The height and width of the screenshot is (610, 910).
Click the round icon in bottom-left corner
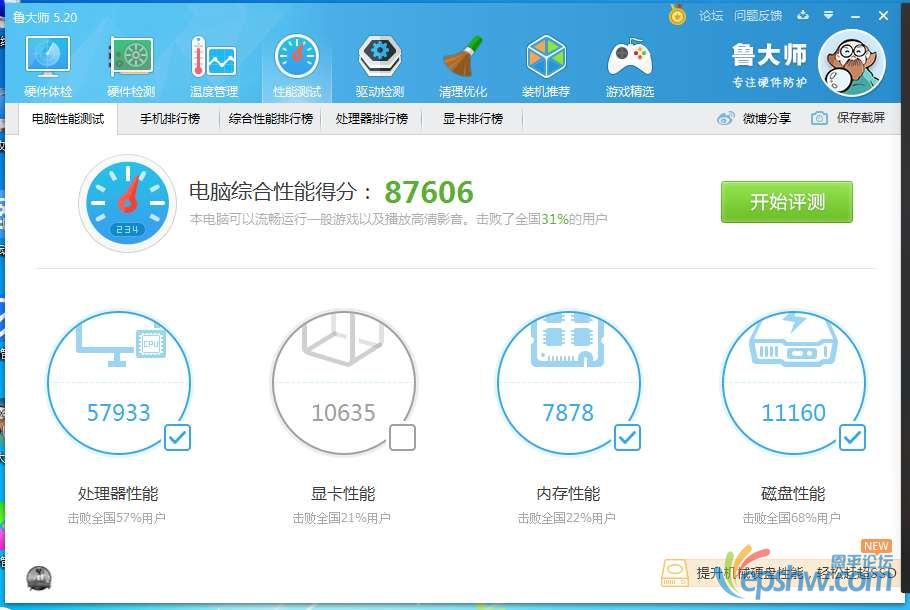pos(39,578)
